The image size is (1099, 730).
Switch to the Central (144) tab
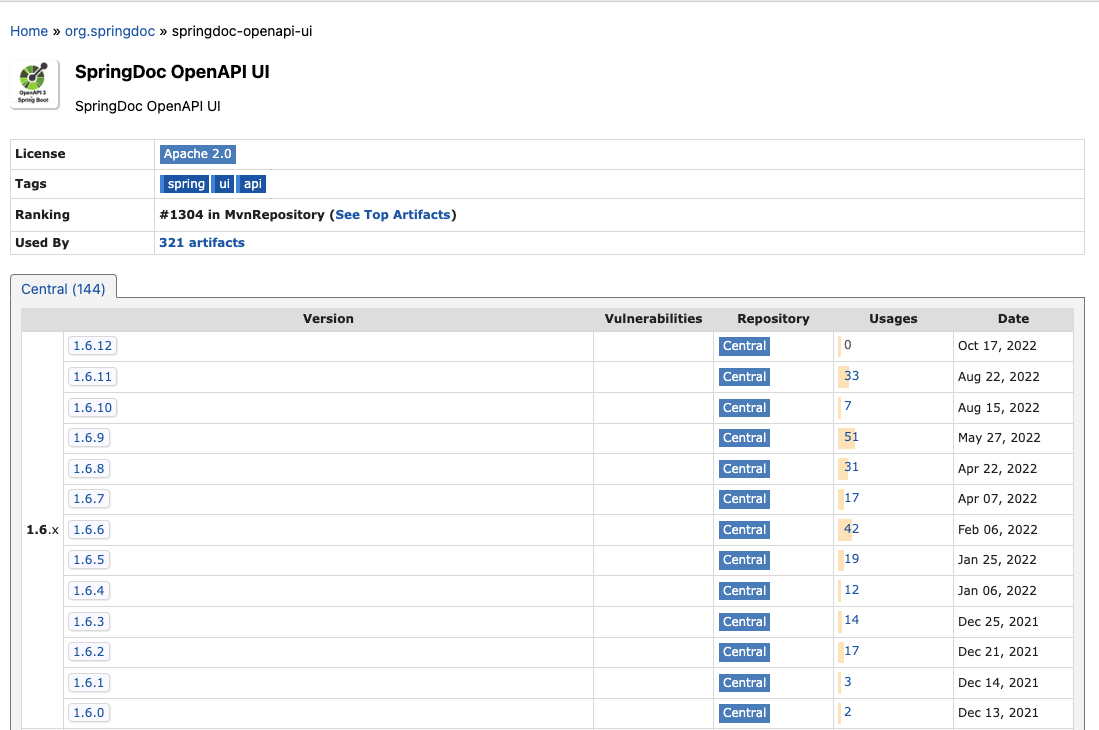click(x=63, y=289)
